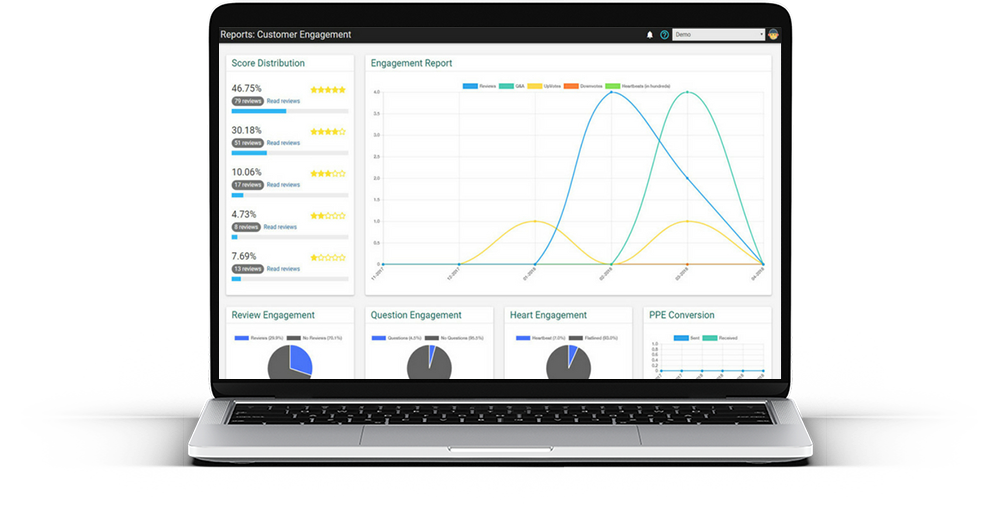
Task: Click the two-star rating icons
Action: pos(328,215)
